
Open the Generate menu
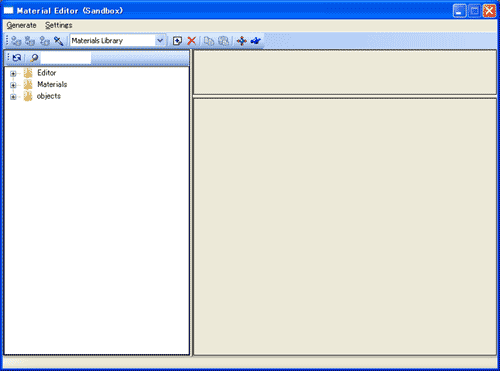pyautogui.click(x=21, y=25)
